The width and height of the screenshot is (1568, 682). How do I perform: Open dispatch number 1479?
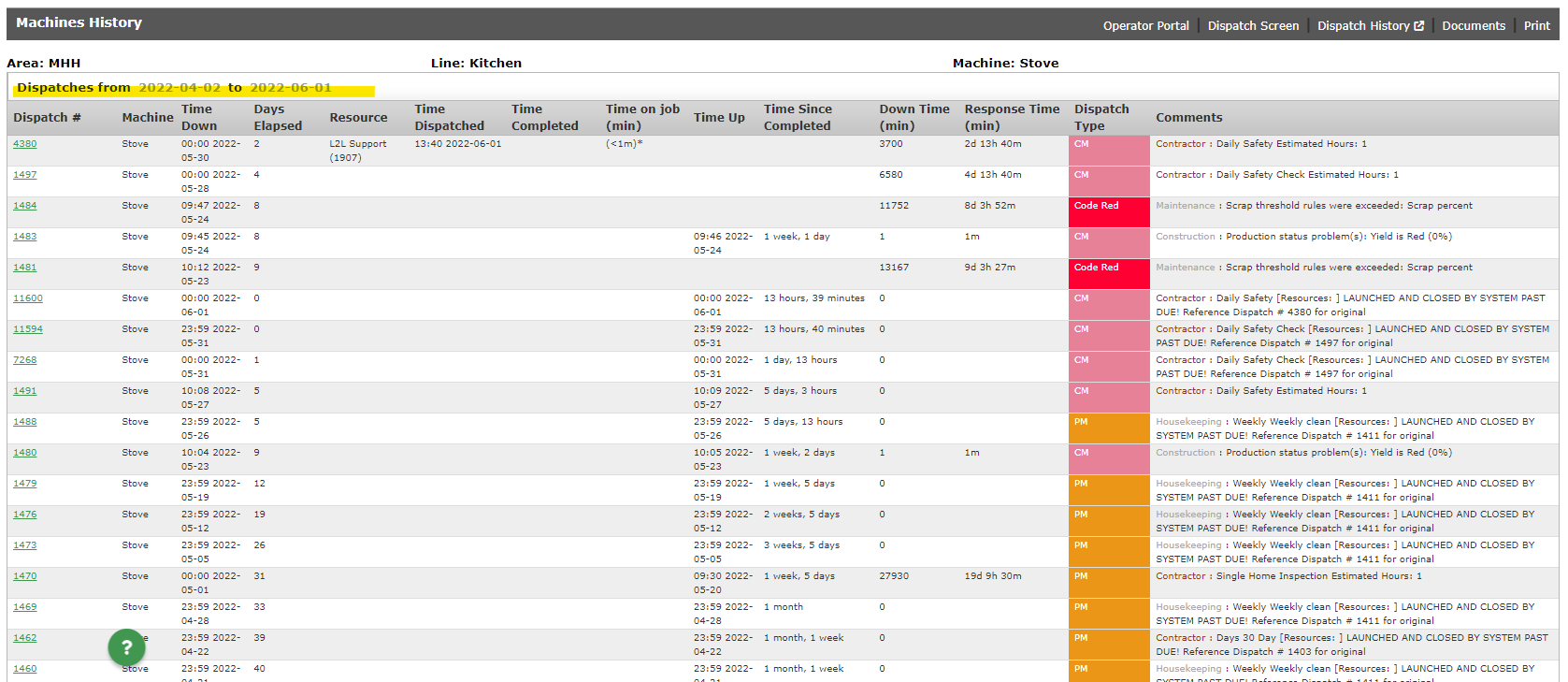pyautogui.click(x=25, y=484)
